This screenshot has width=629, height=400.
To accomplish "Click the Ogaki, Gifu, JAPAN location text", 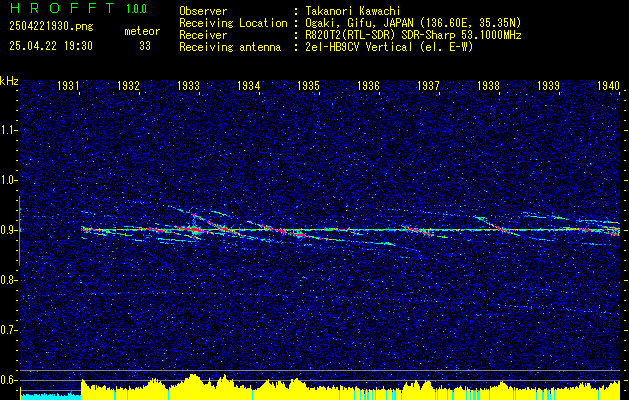I will tap(413, 23).
